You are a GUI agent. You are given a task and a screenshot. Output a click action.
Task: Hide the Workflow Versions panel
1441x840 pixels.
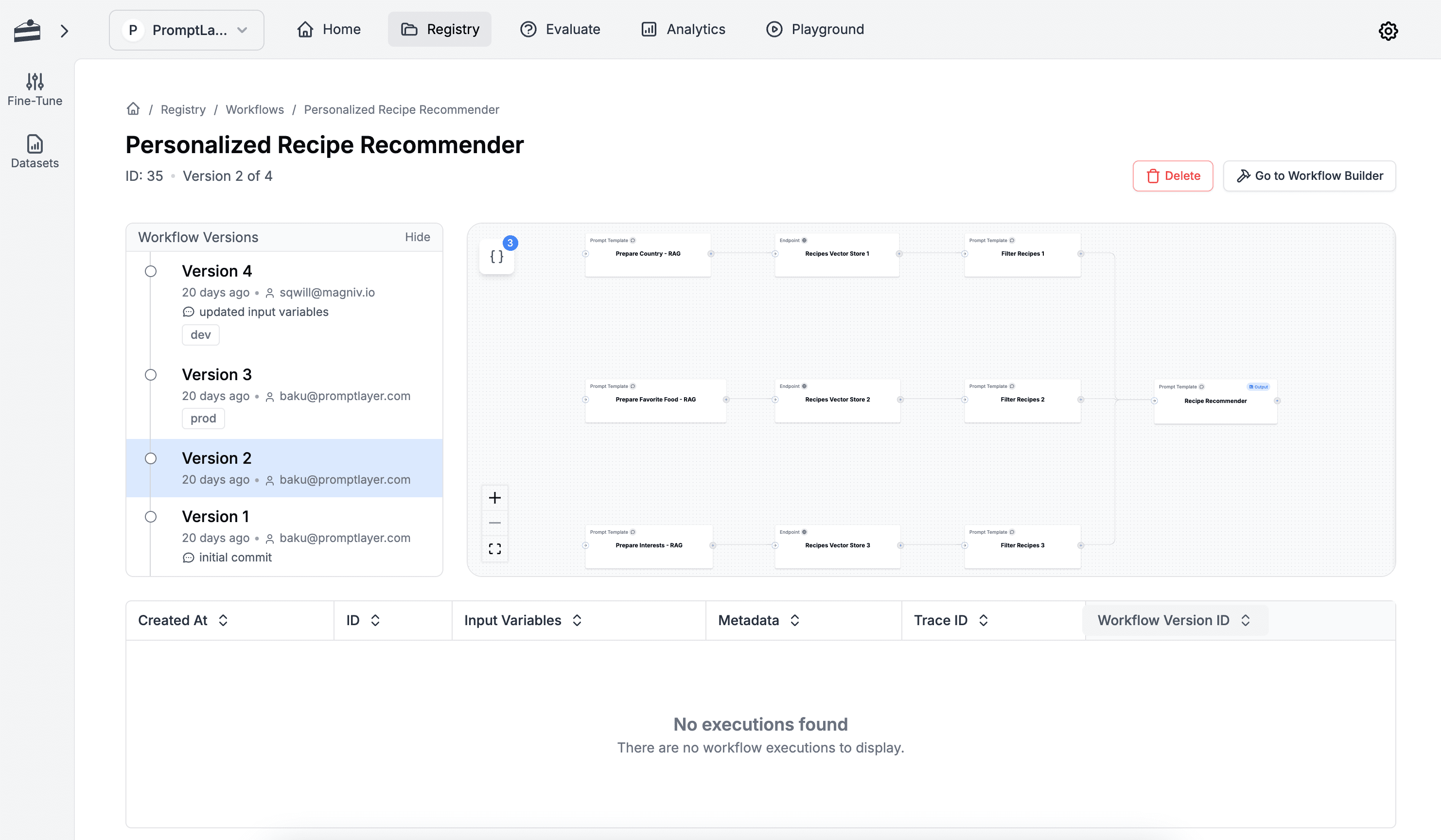point(418,237)
